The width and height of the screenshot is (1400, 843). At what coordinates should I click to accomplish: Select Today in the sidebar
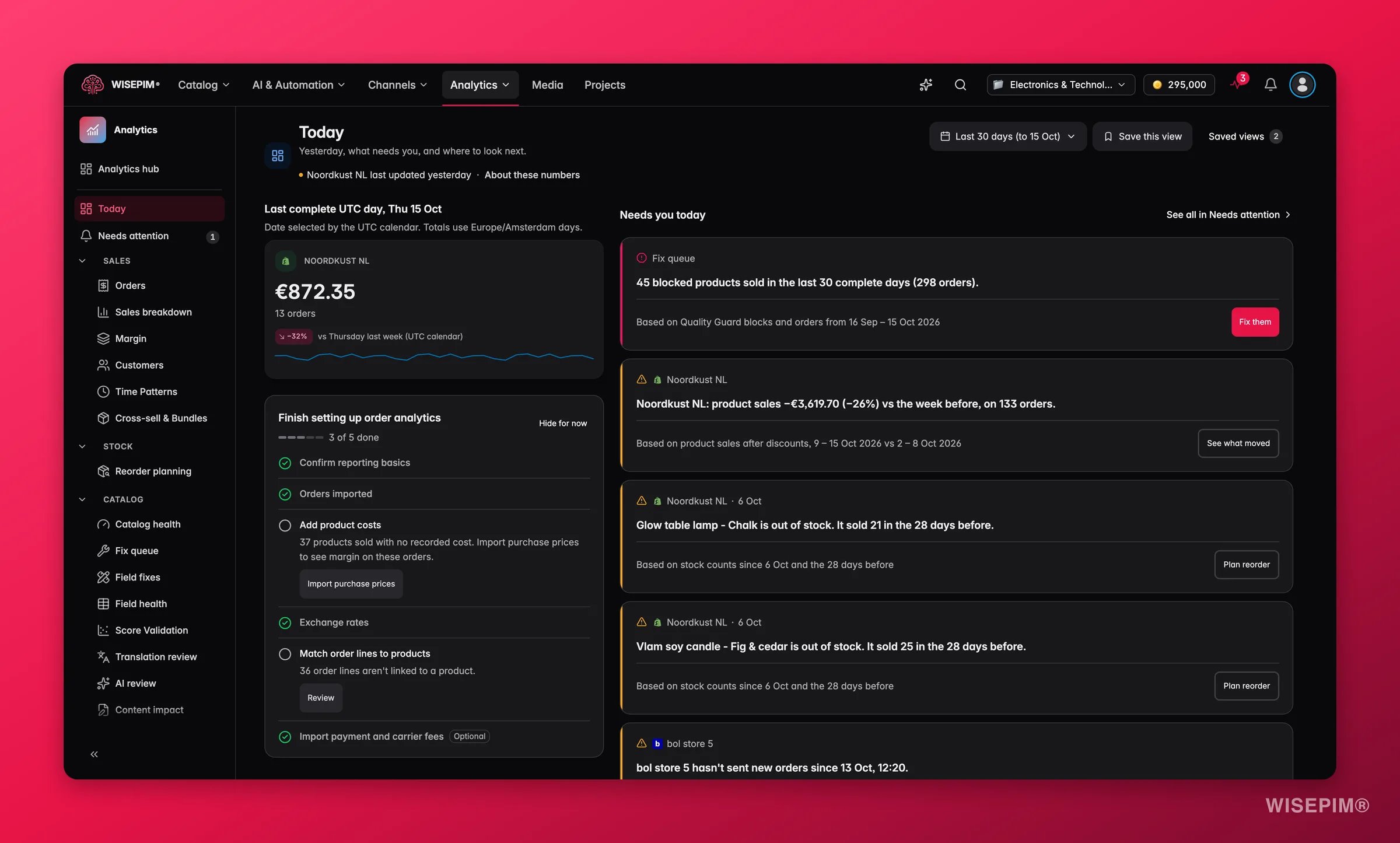[149, 209]
